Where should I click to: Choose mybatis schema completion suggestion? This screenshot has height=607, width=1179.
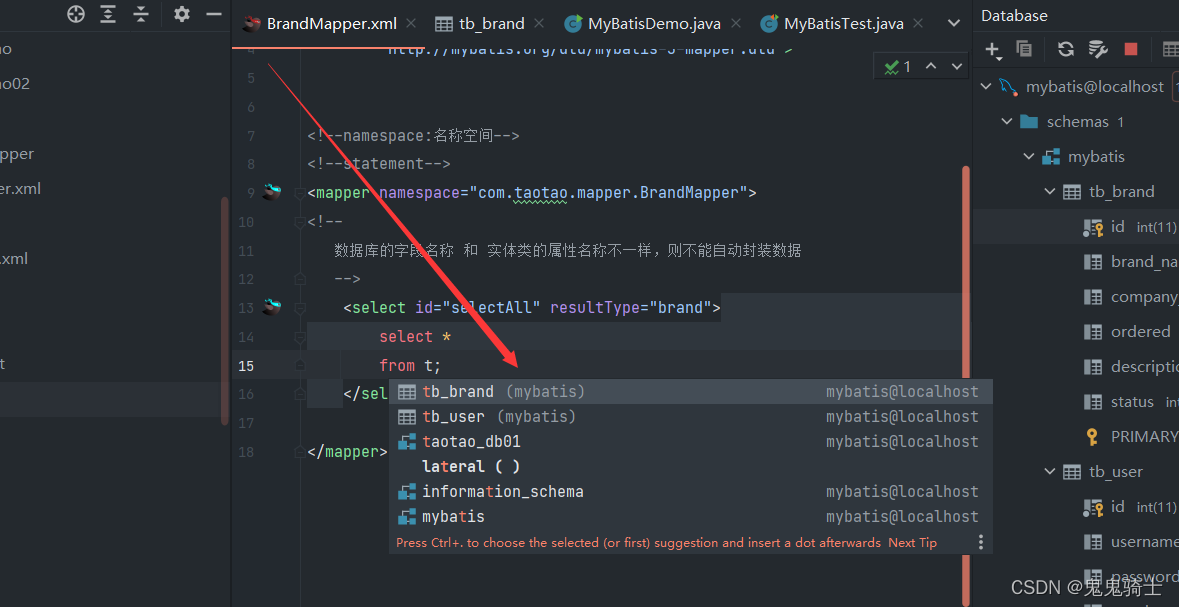click(x=690, y=517)
